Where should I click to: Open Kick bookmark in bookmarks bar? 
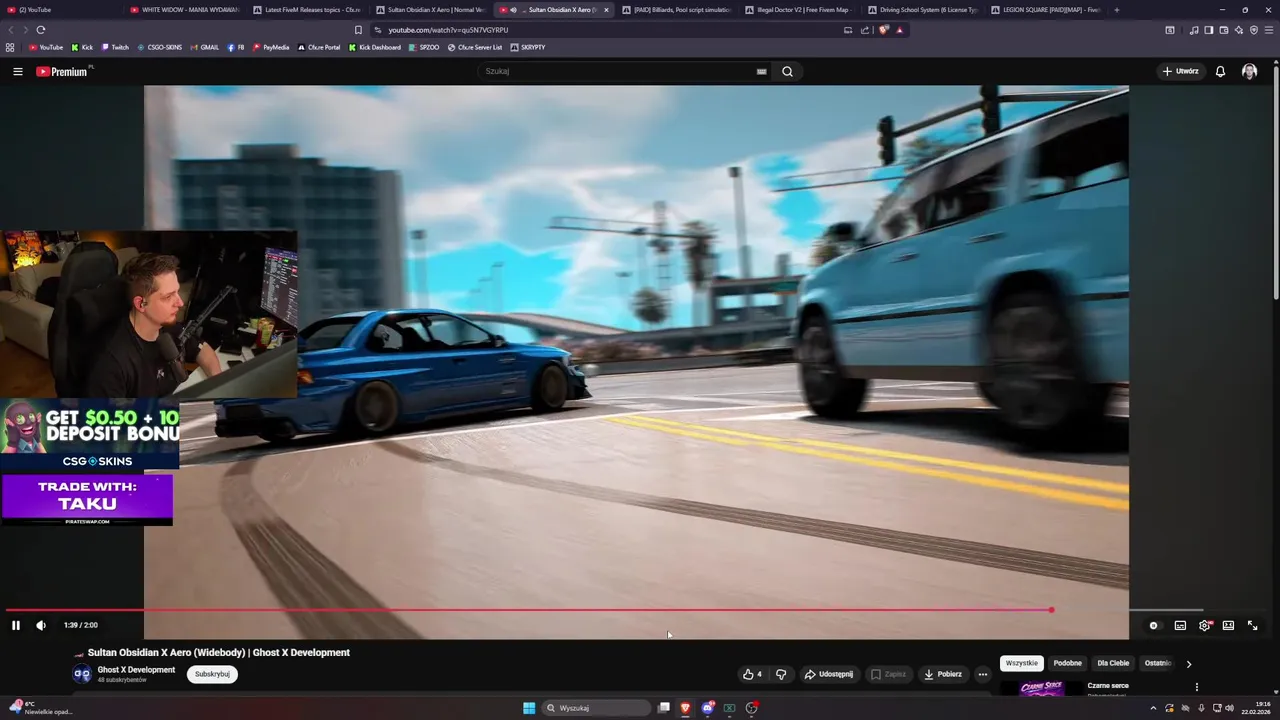coord(82,47)
